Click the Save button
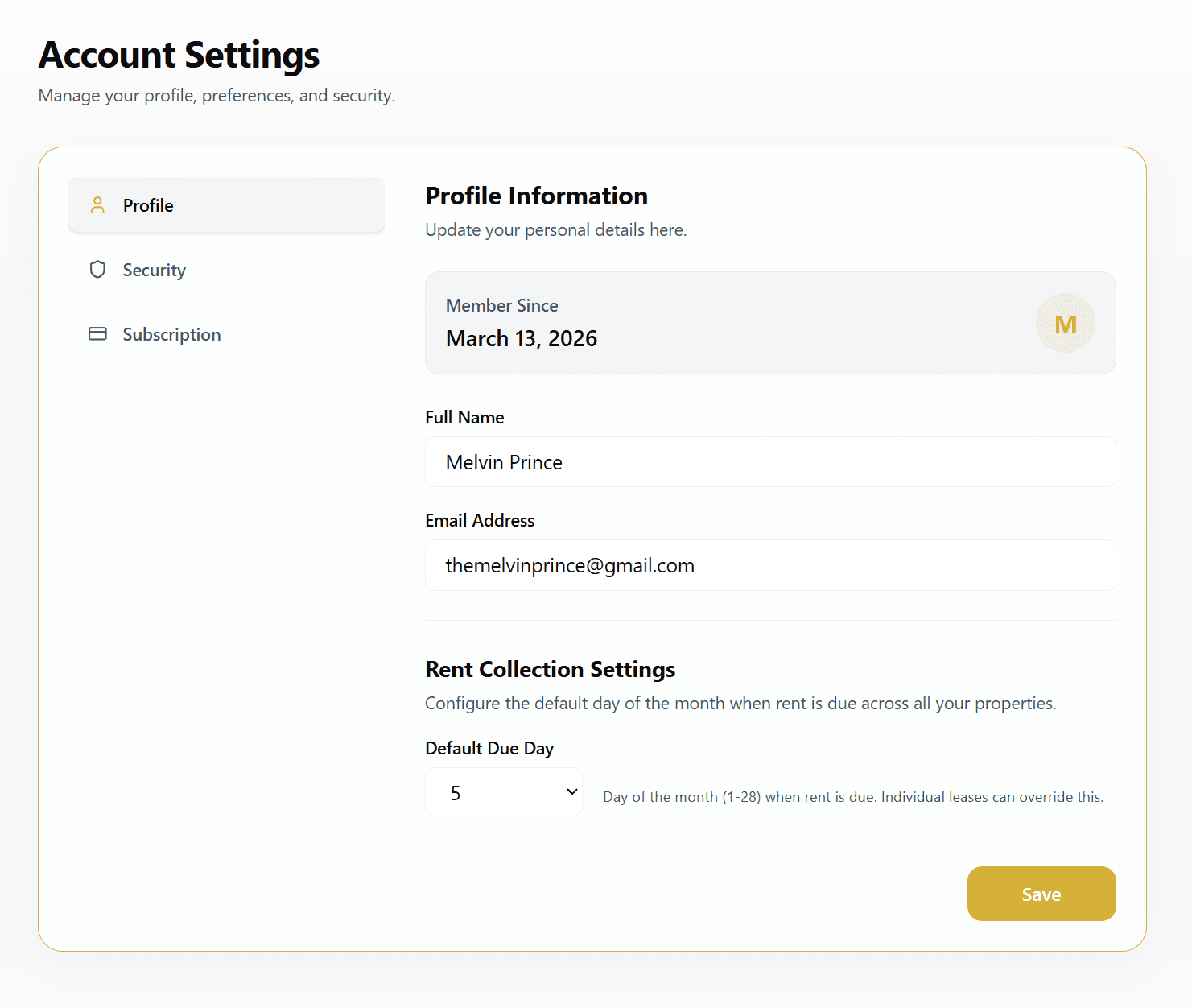Viewport: 1192px width, 1008px height. point(1041,893)
